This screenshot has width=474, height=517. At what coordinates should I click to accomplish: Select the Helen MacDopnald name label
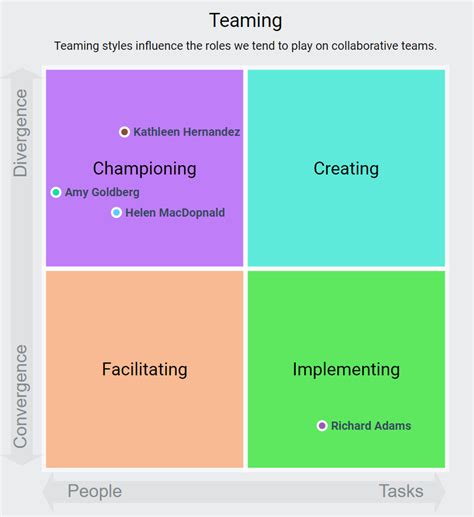click(175, 213)
